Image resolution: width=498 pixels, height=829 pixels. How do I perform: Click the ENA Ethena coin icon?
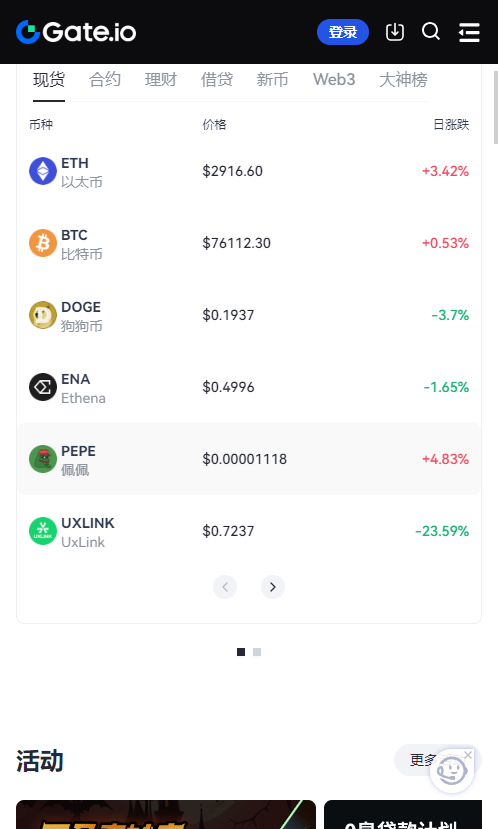(x=43, y=386)
